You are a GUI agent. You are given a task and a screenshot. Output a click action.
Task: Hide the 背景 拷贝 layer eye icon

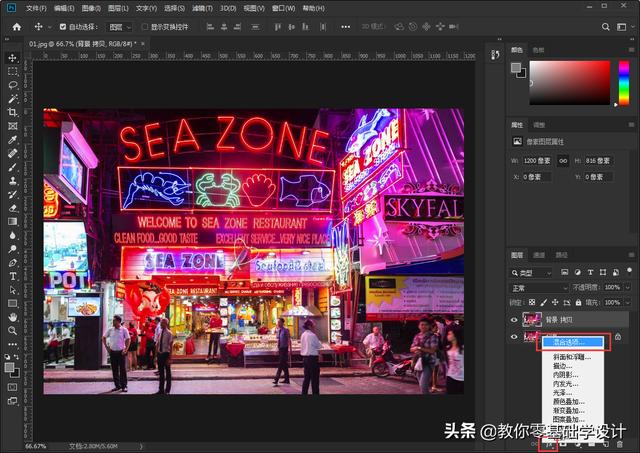[514, 320]
